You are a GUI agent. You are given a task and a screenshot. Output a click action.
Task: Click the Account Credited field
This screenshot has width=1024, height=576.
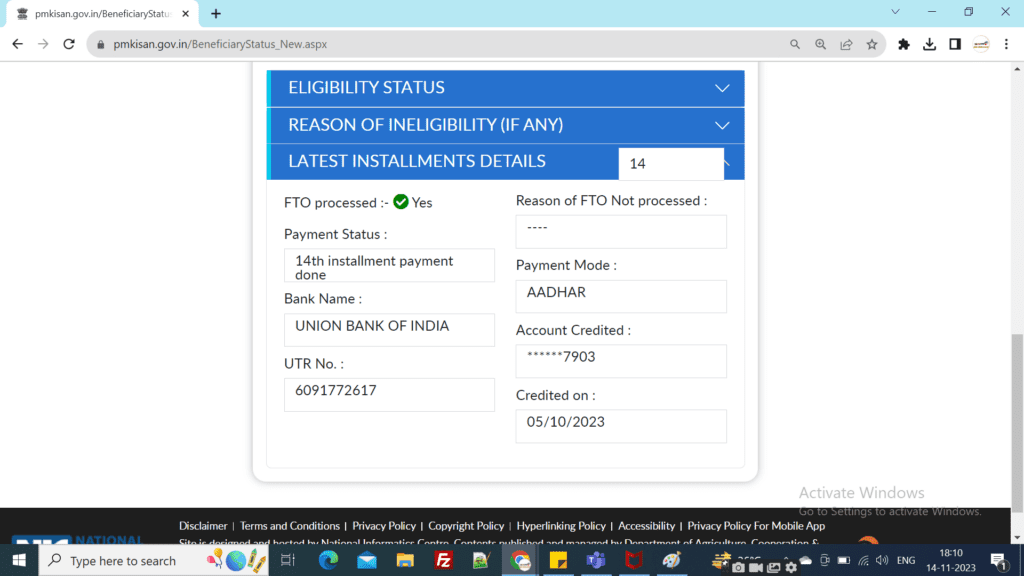coord(621,361)
